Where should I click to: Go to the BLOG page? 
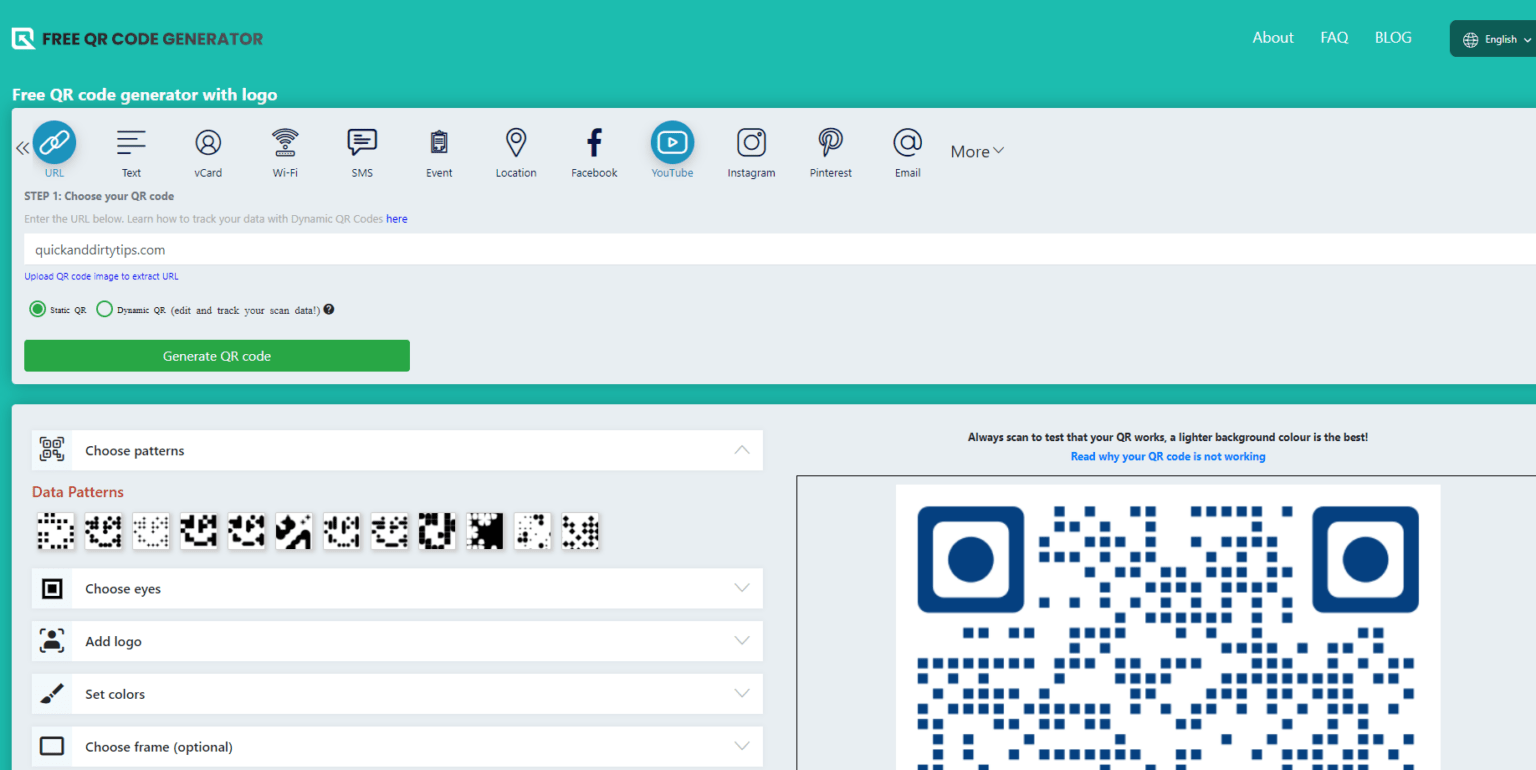coord(1392,37)
